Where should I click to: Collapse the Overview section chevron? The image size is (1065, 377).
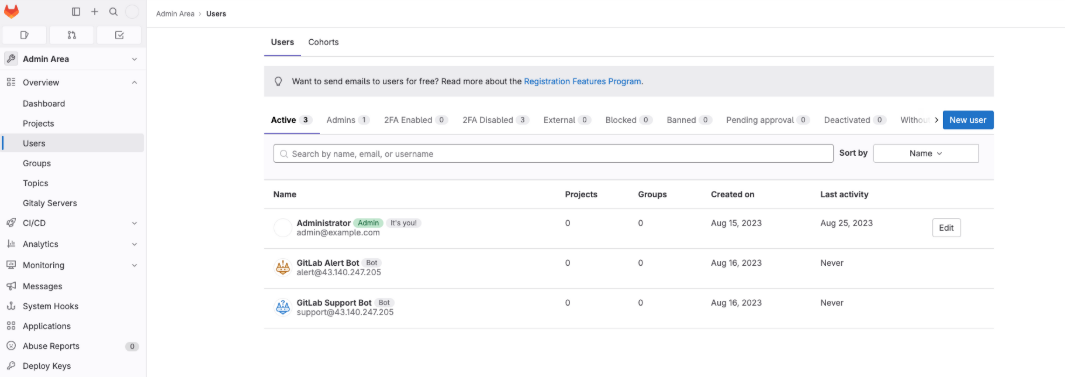click(x=134, y=82)
